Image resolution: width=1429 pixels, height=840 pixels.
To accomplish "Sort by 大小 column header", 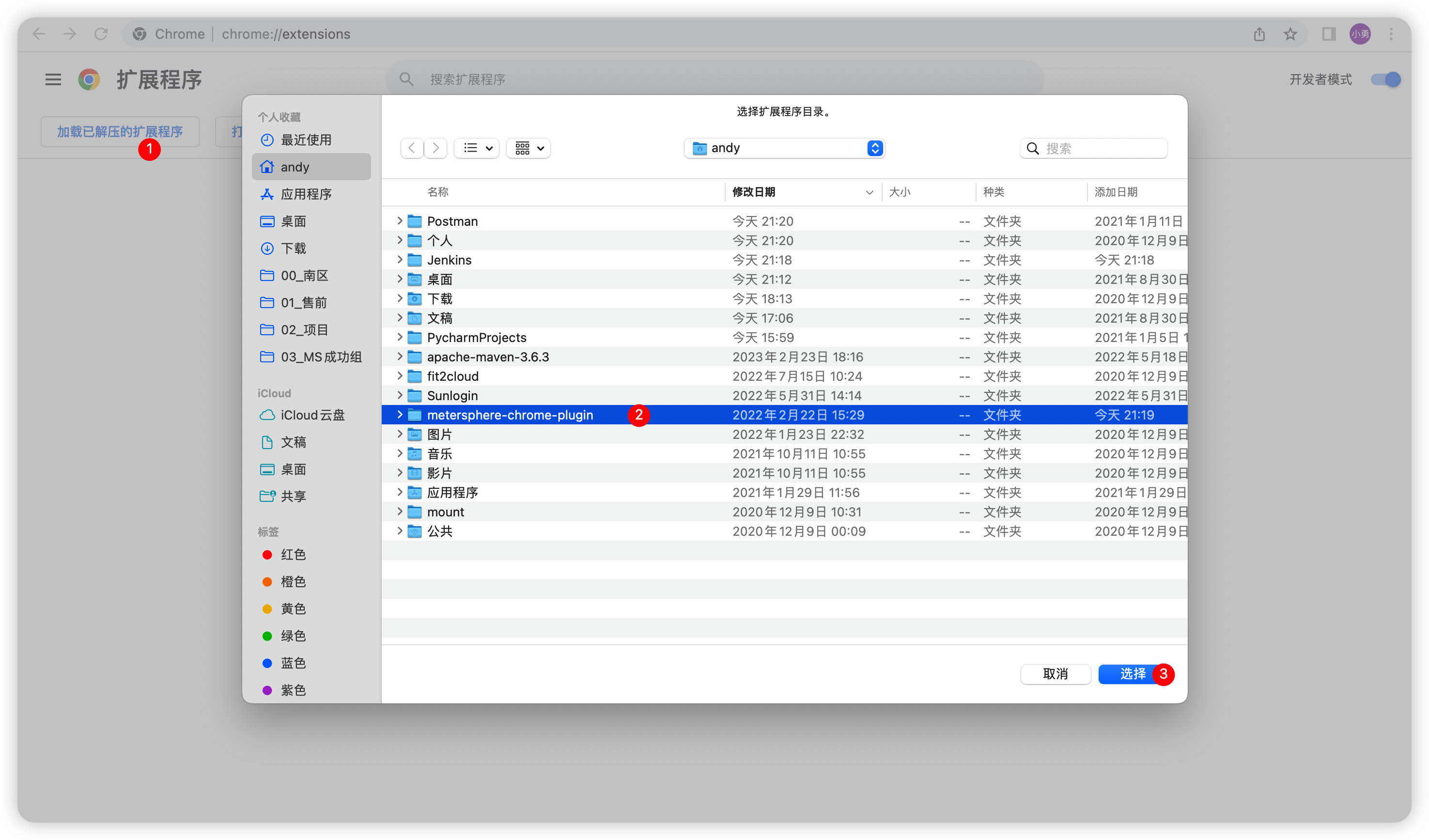I will pos(928,192).
